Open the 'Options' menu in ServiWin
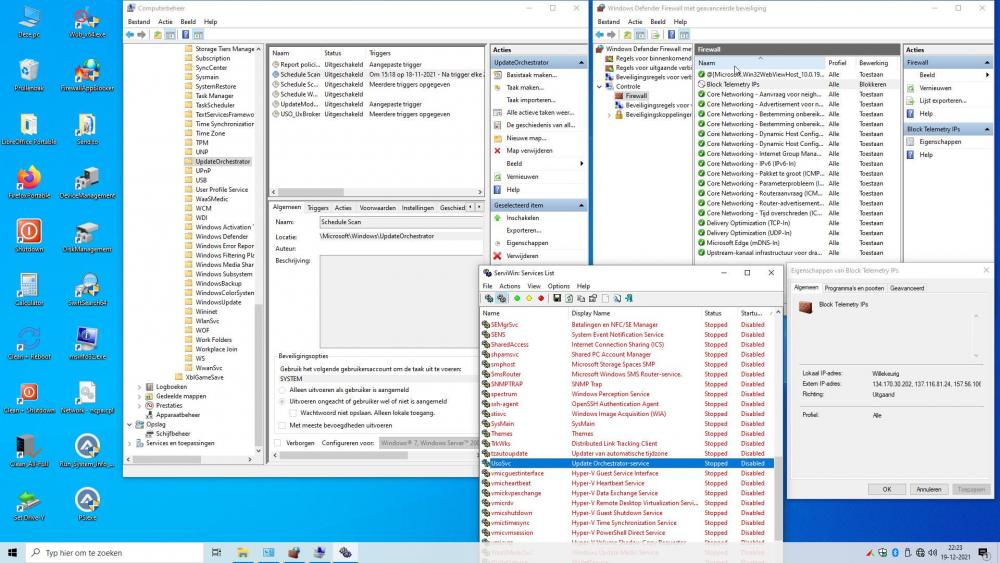Viewport: 1000px width, 563px height. click(558, 286)
